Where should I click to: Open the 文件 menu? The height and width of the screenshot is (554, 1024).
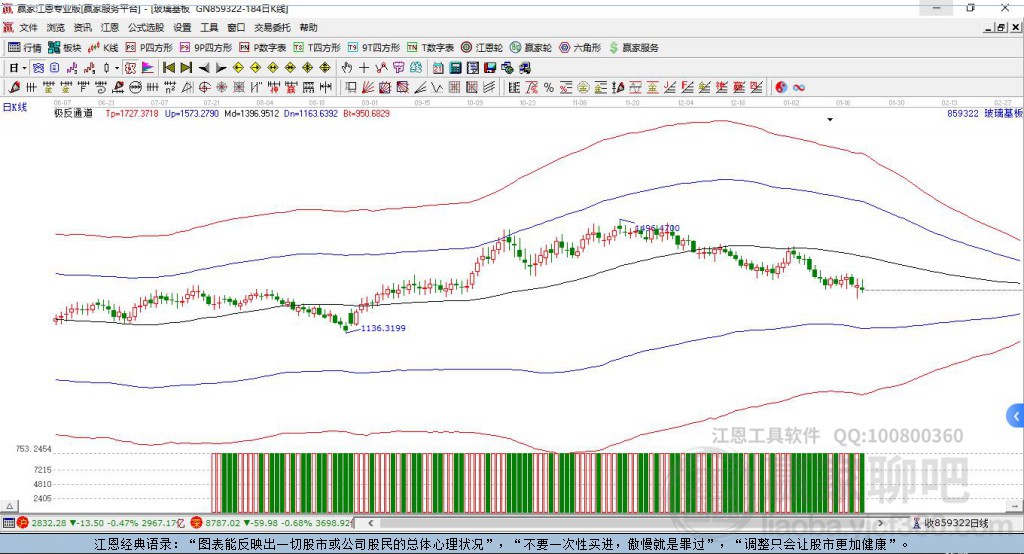tap(29, 27)
